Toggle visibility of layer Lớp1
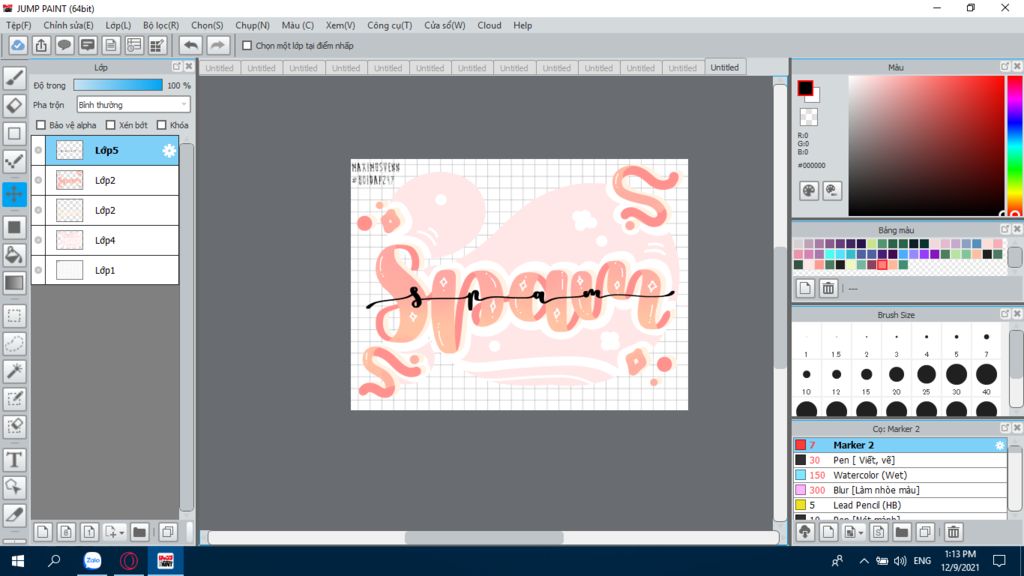 click(39, 270)
